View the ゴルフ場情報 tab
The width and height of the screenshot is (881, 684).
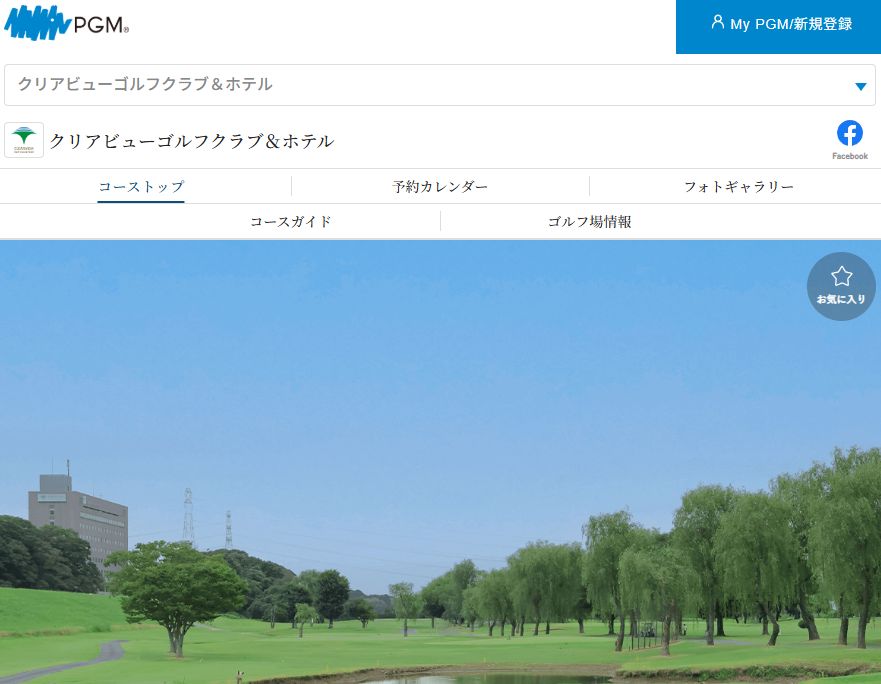pos(589,222)
